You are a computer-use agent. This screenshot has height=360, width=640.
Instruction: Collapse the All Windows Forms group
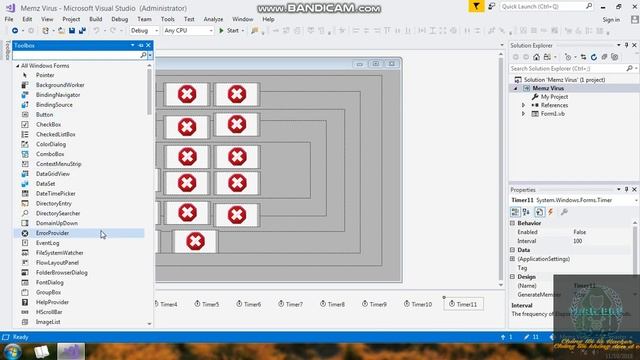point(18,66)
